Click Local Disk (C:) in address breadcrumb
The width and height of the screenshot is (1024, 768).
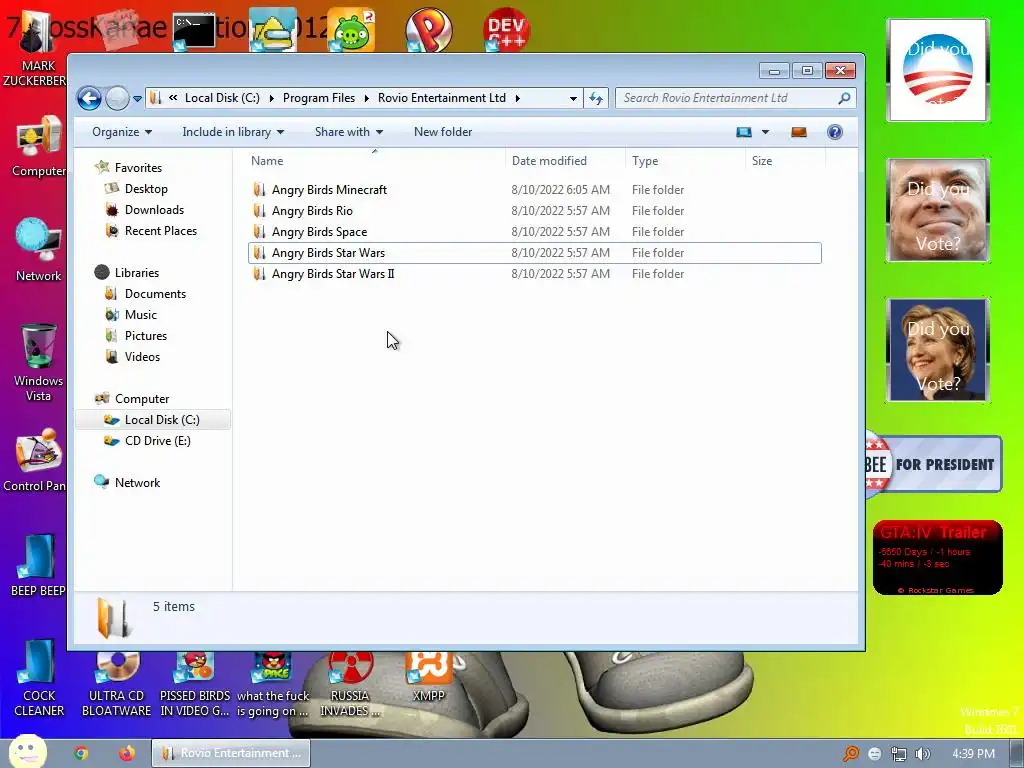[x=222, y=98]
